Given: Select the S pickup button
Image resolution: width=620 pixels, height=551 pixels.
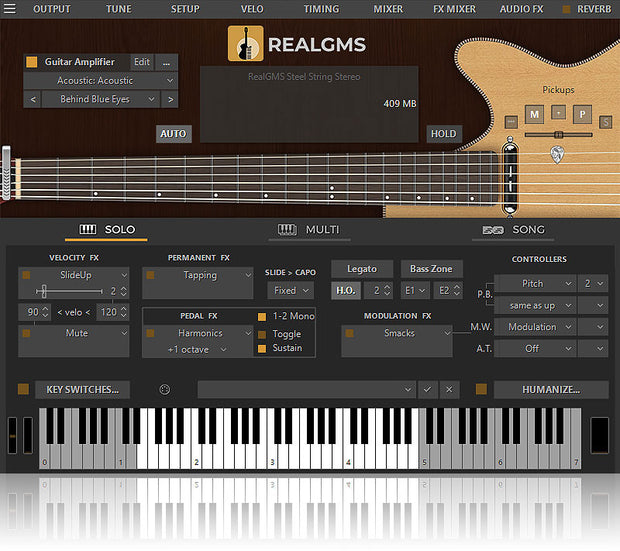Looking at the screenshot, I should (605, 122).
